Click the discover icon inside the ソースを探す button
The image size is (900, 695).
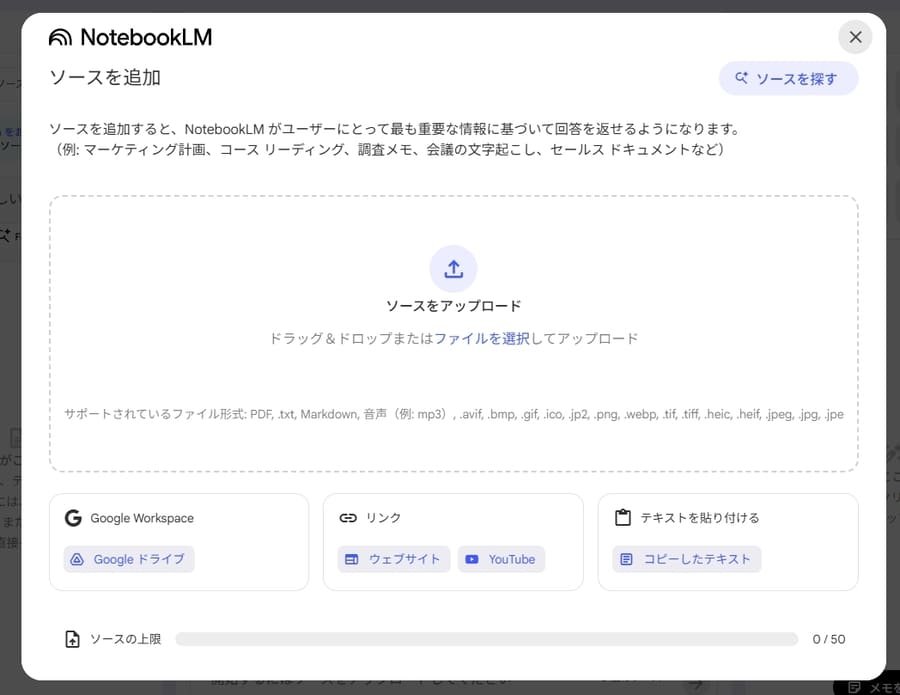pyautogui.click(x=743, y=78)
